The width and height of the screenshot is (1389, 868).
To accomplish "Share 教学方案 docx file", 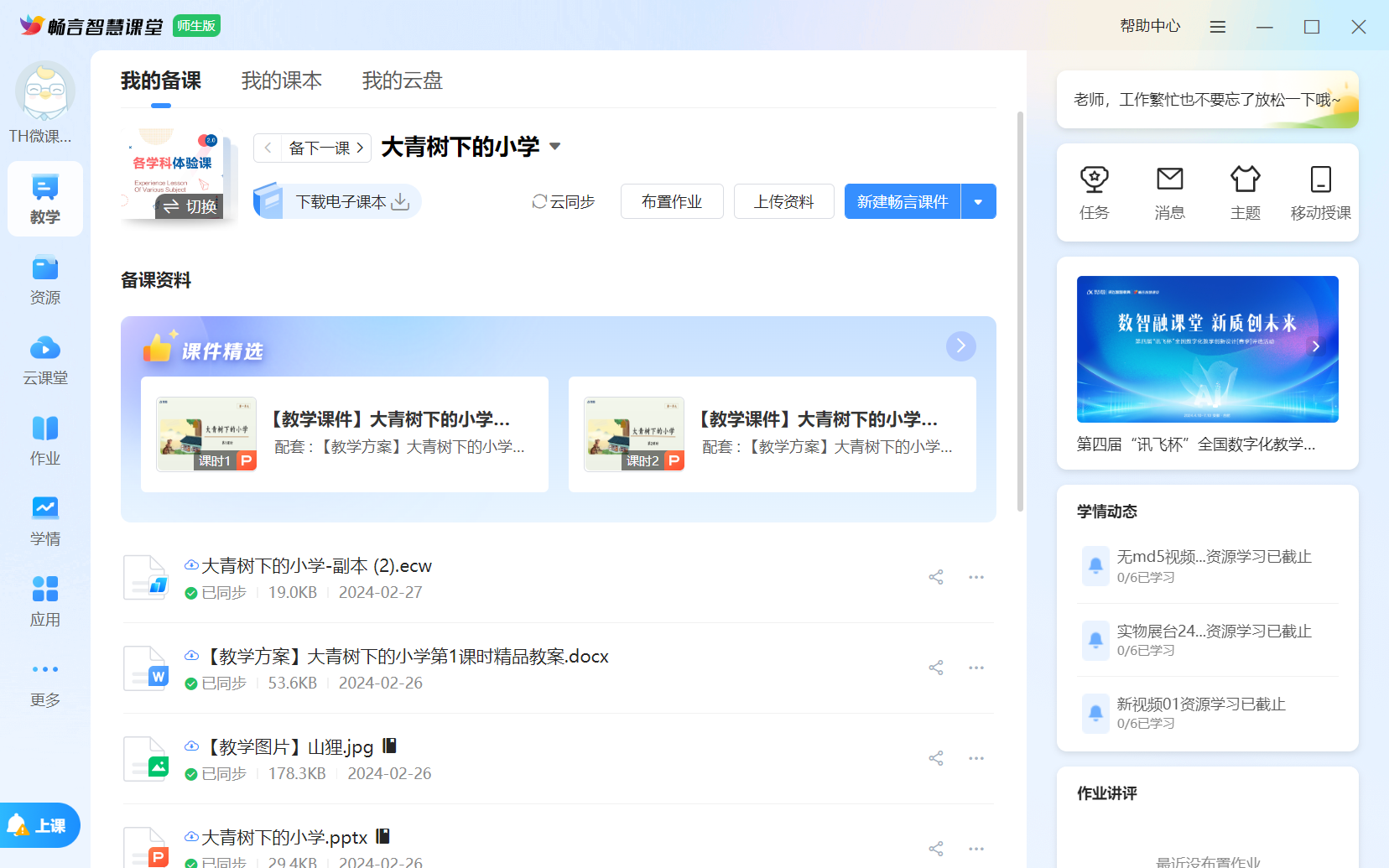I will pos(936,668).
